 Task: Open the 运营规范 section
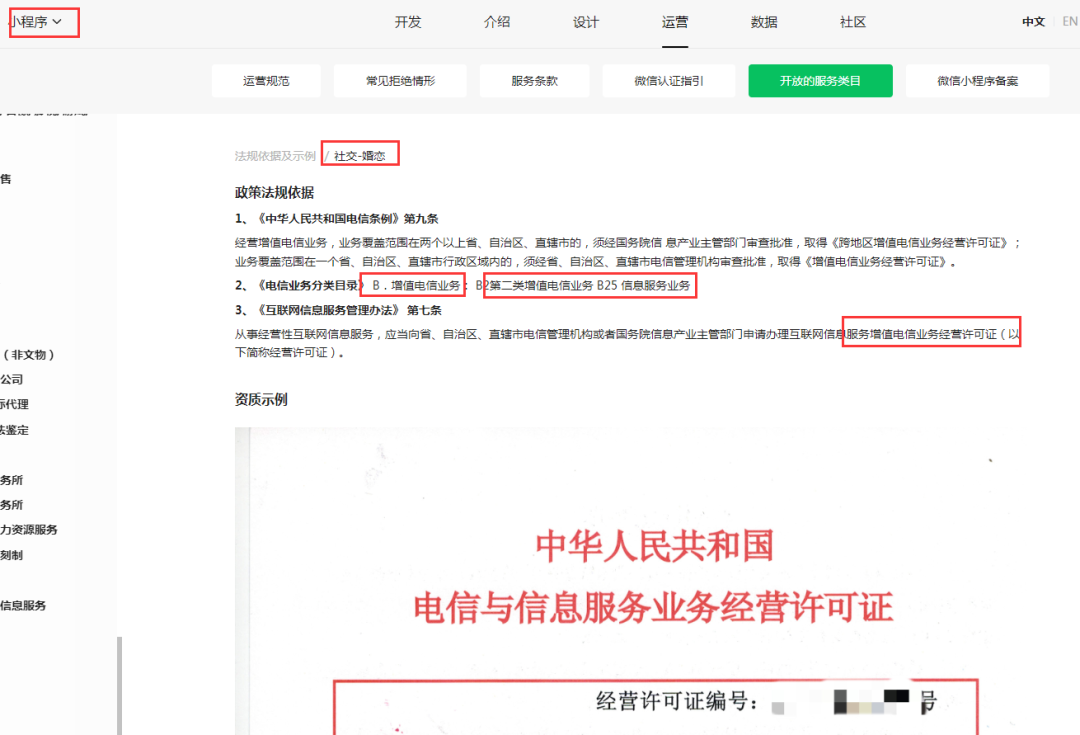tap(266, 81)
